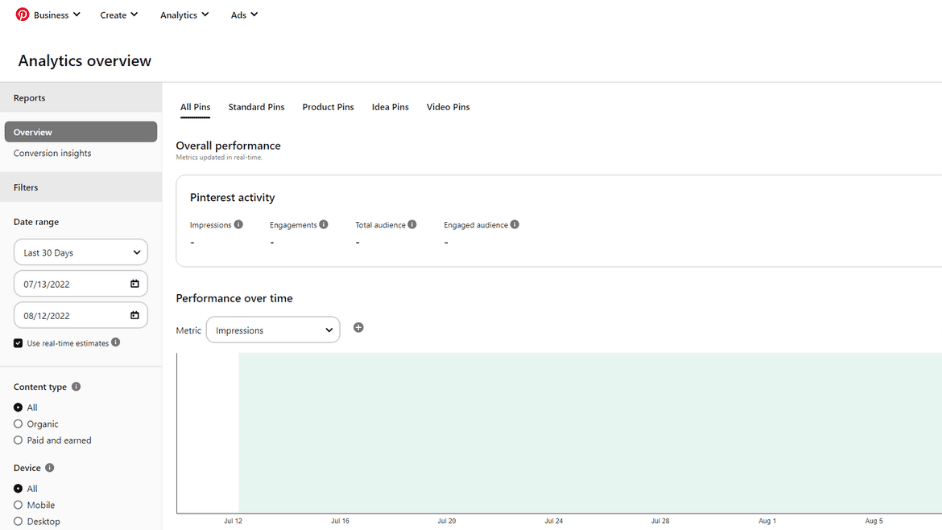This screenshot has width=942, height=530.
Task: Click the end date field 08/12/2022
Action: point(81,315)
